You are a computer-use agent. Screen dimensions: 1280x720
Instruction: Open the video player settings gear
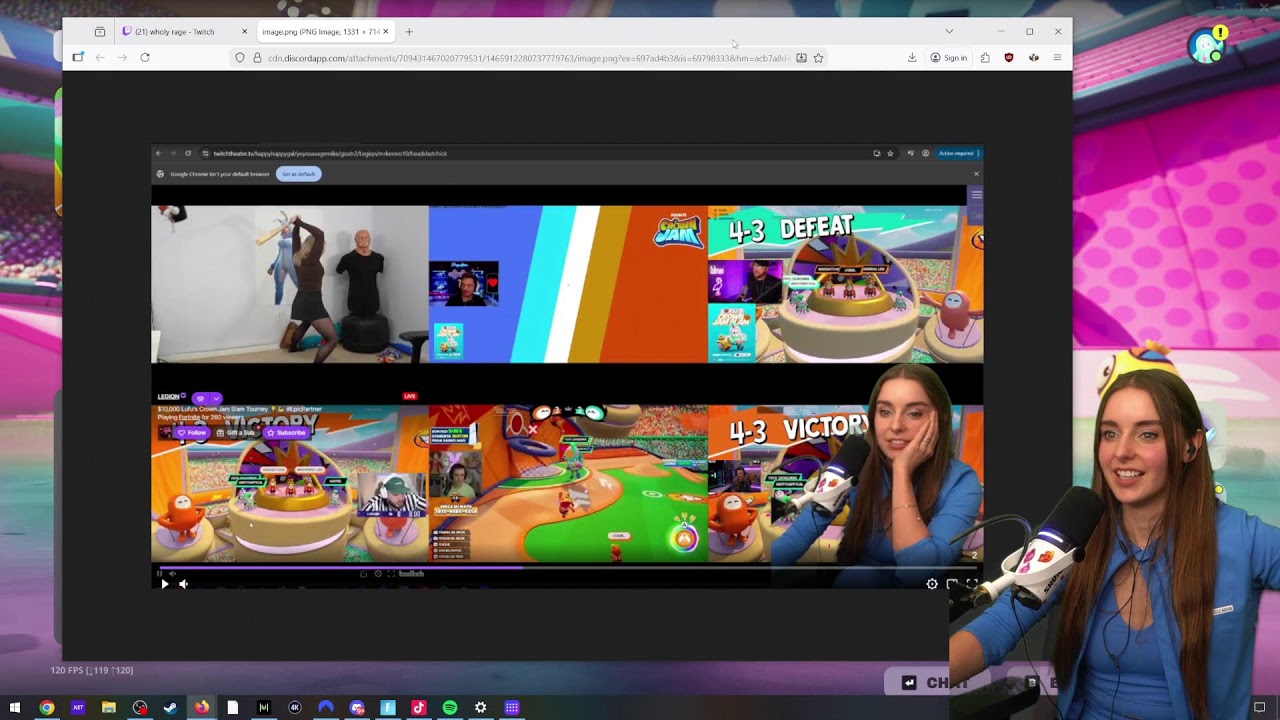point(932,584)
